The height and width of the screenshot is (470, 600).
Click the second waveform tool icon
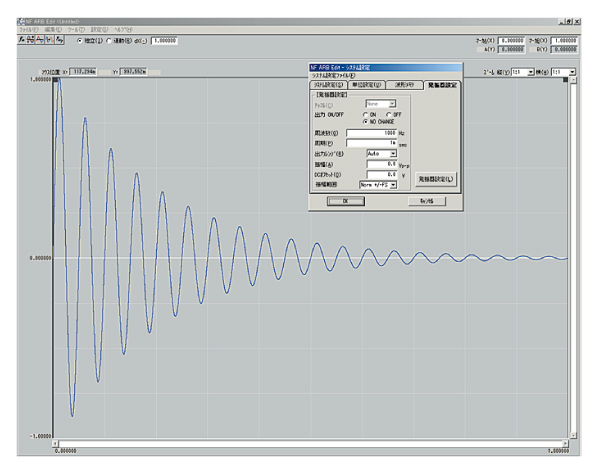(x=29, y=40)
